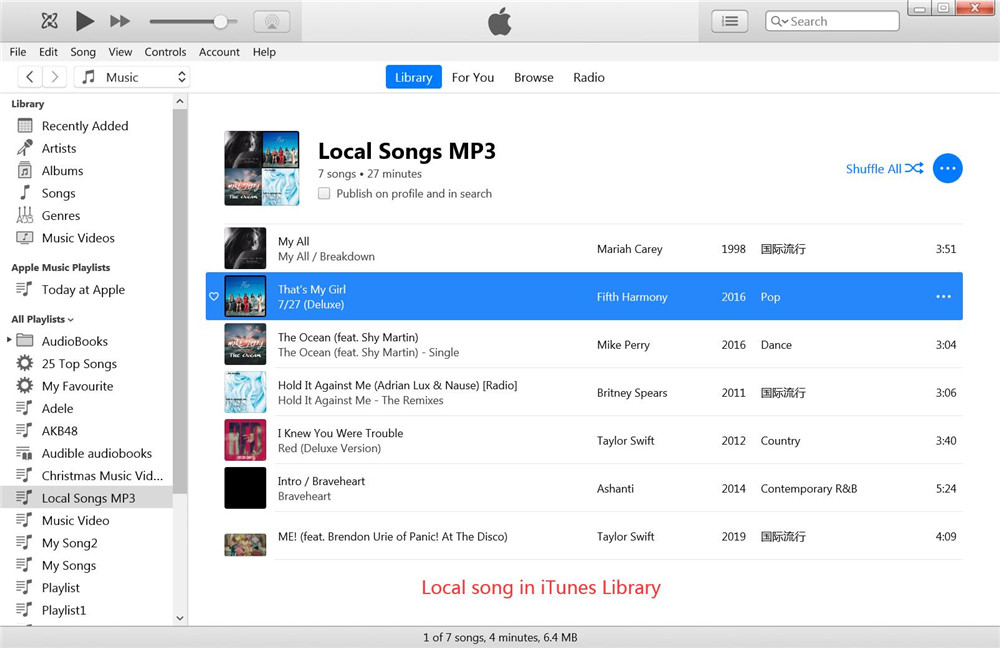Click the Local Songs MP3 playlist title
1000x648 pixels.
(x=407, y=151)
